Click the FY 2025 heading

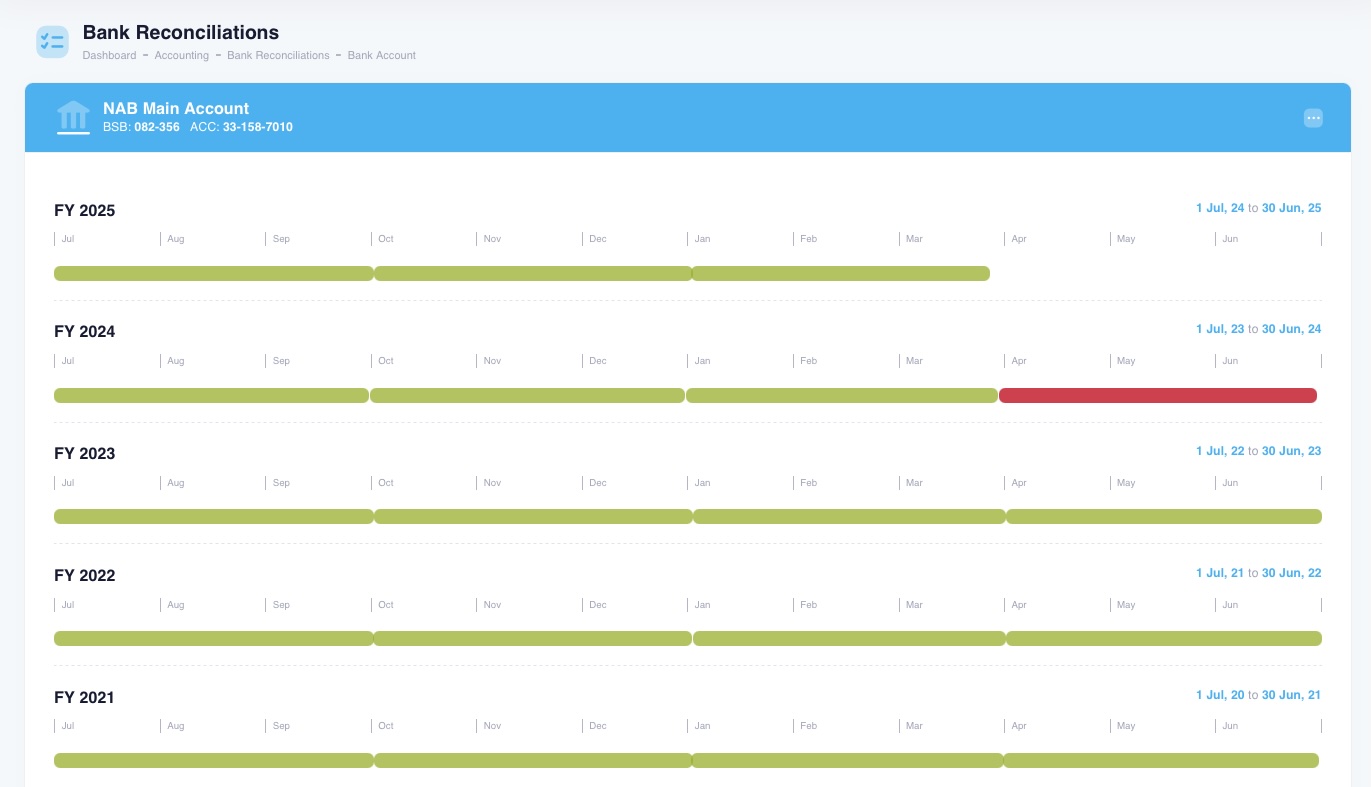pos(85,211)
